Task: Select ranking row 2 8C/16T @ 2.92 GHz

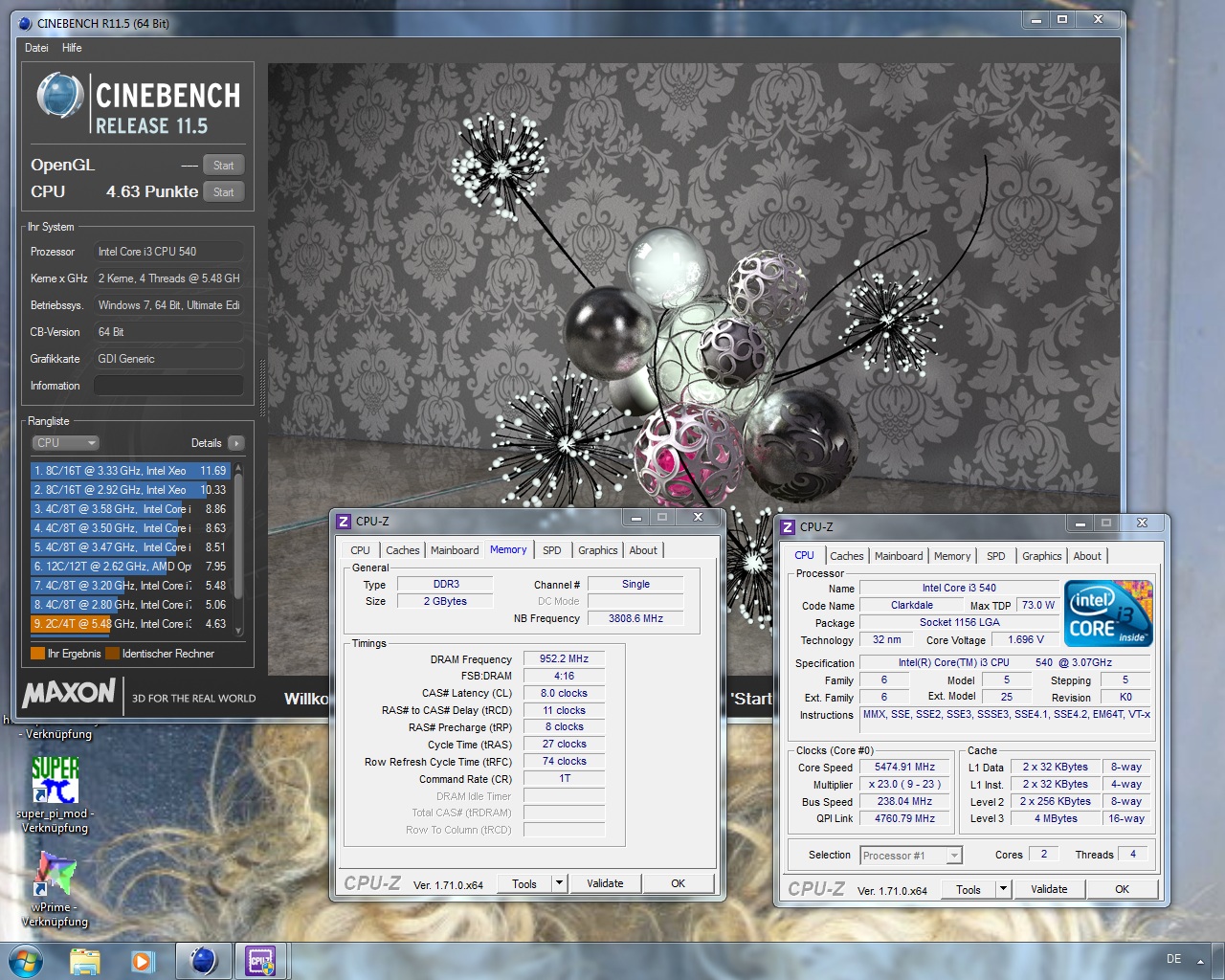Action: click(130, 490)
